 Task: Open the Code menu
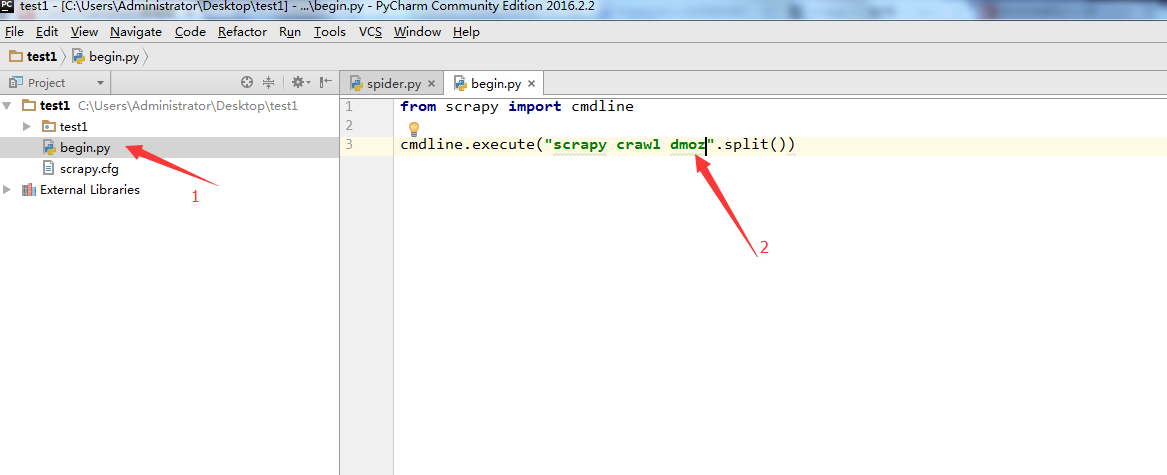(191, 32)
